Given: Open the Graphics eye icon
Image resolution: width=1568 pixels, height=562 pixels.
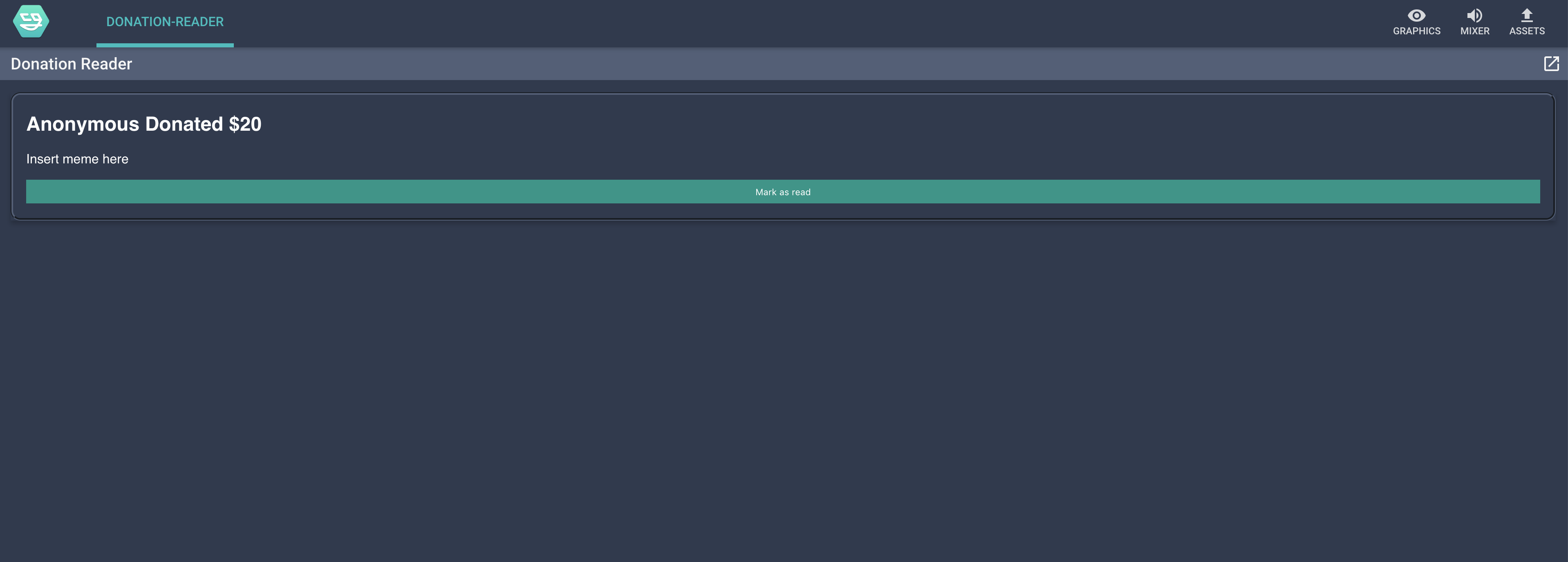Looking at the screenshot, I should 1416,16.
